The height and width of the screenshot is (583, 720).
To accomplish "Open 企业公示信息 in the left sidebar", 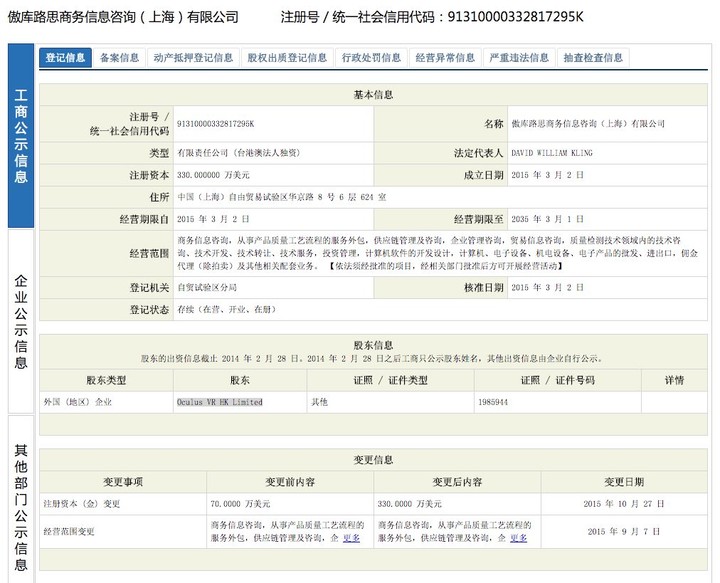I will pyautogui.click(x=21, y=322).
